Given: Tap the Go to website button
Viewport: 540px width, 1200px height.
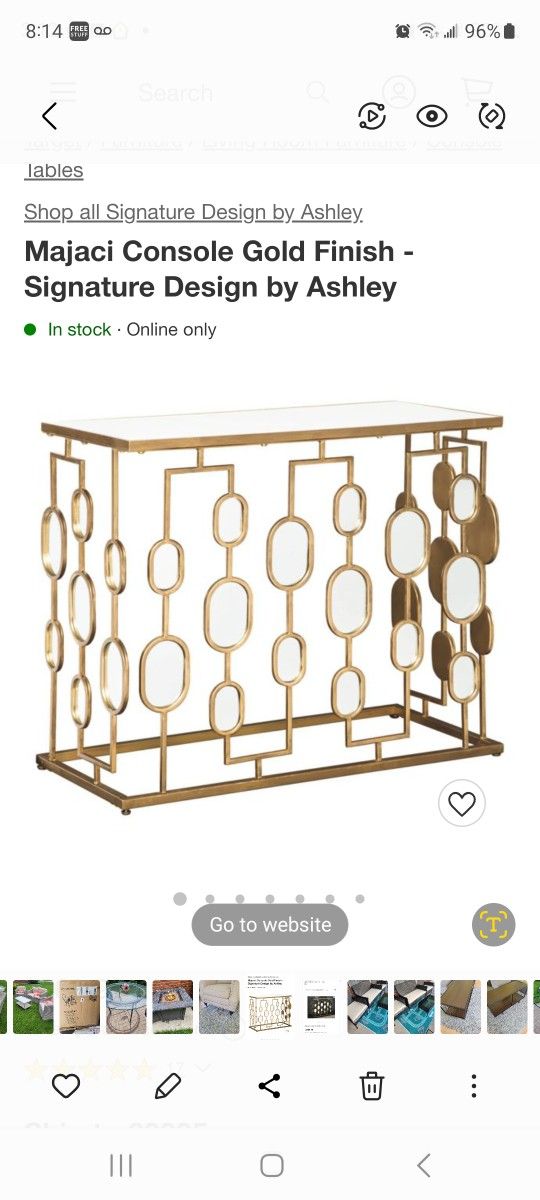Looking at the screenshot, I should coord(270,925).
